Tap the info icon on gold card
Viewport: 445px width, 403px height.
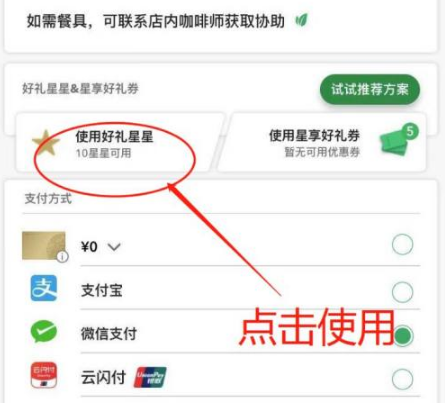pyautogui.click(x=62, y=256)
